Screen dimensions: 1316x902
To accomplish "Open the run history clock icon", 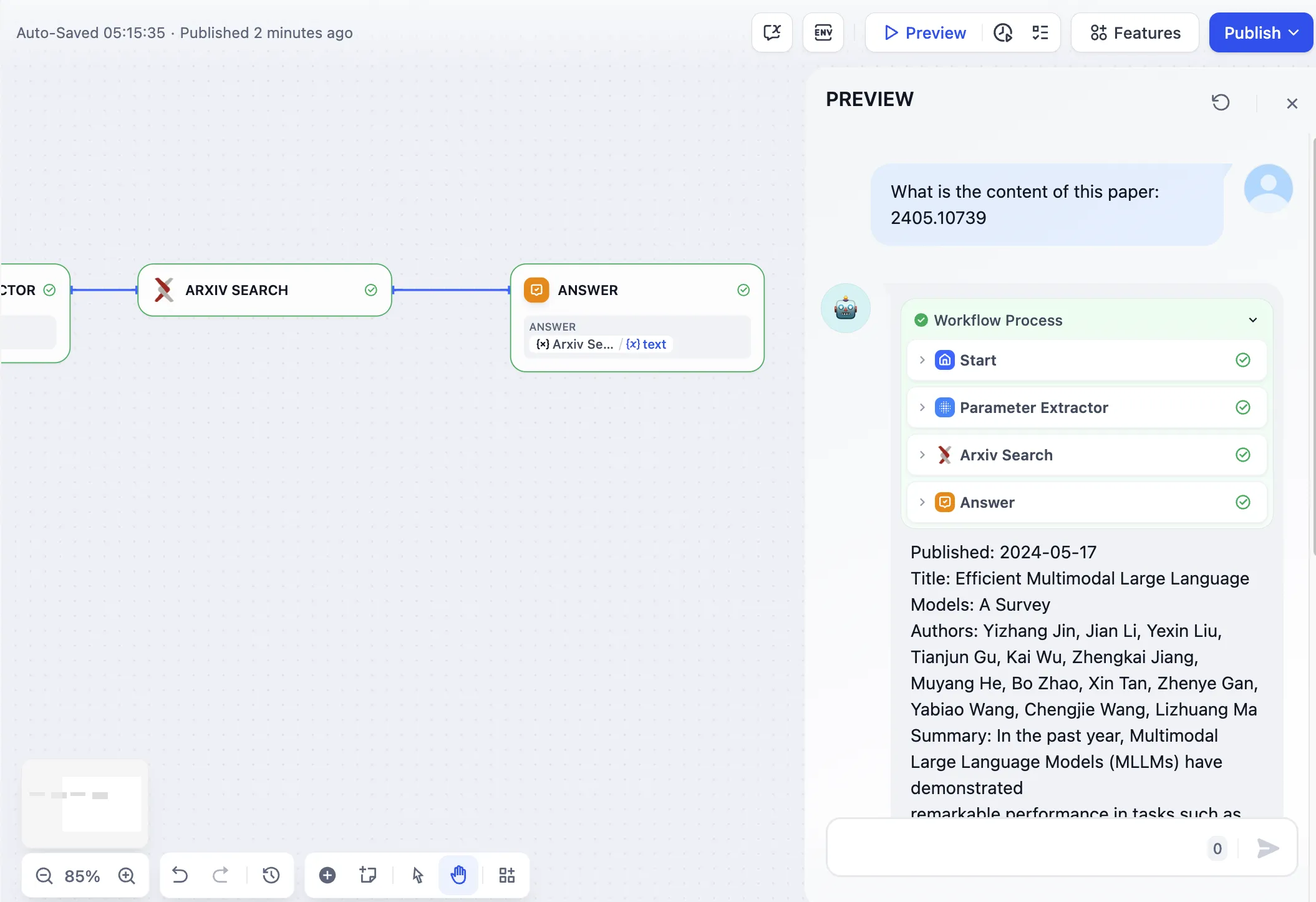I will pyautogui.click(x=1002, y=32).
